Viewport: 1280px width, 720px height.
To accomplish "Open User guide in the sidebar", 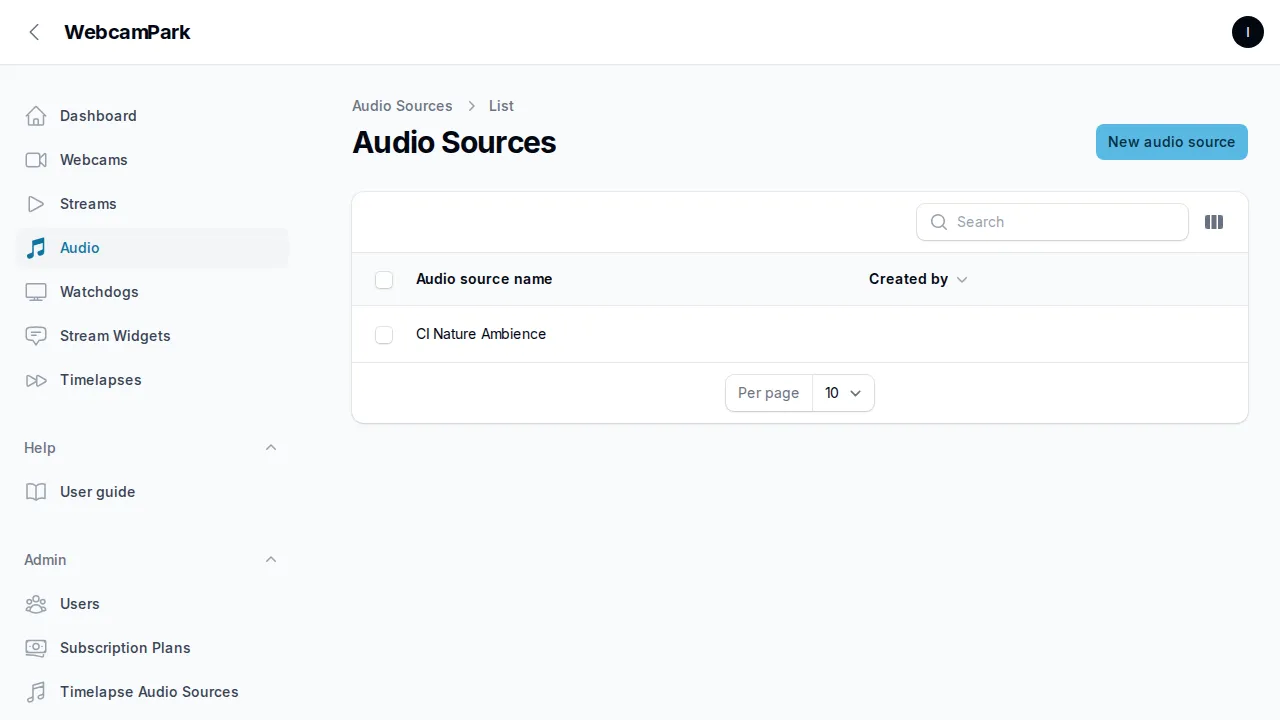I will tap(152, 492).
